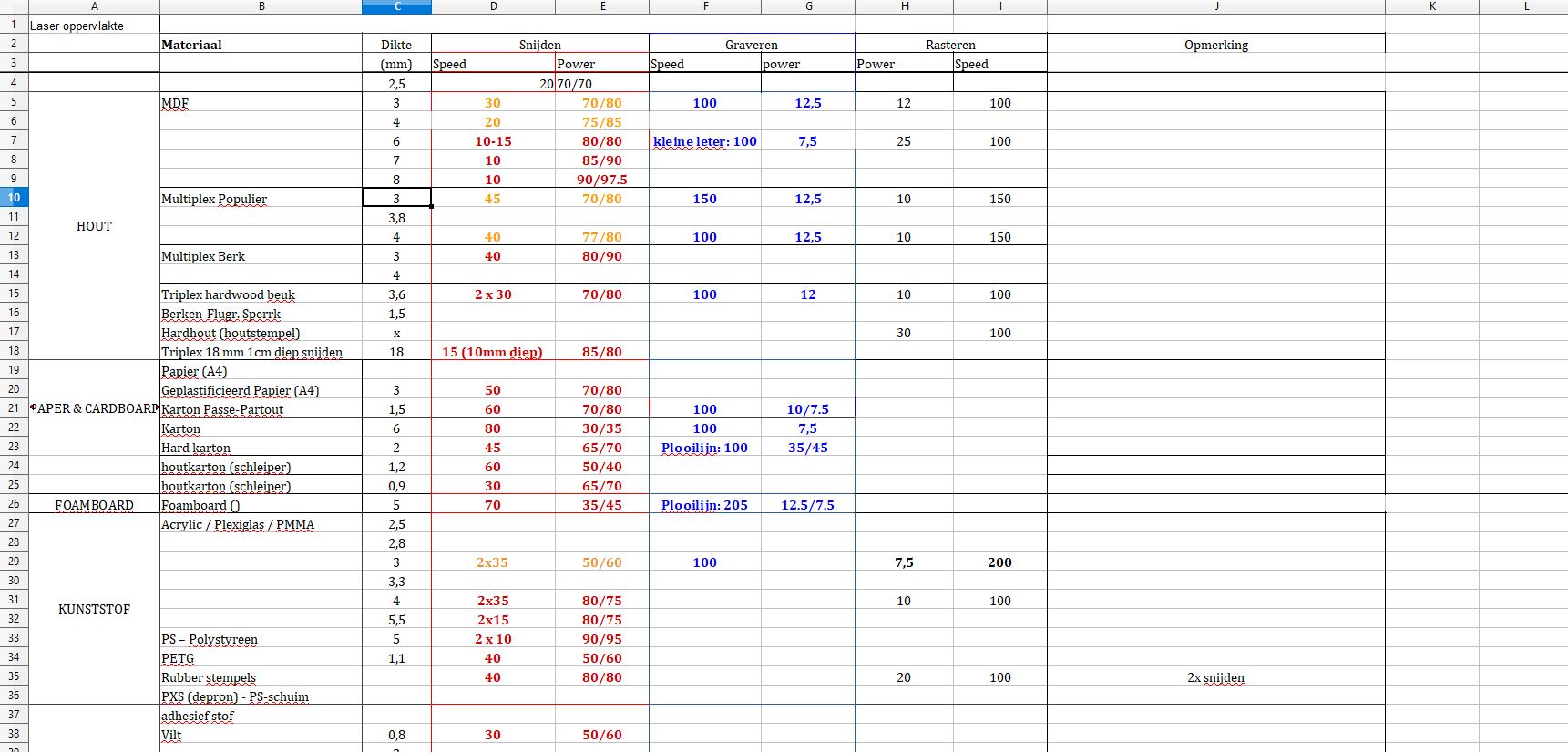The height and width of the screenshot is (753, 1568).
Task: Select the '75/85' power cell
Action: (602, 122)
